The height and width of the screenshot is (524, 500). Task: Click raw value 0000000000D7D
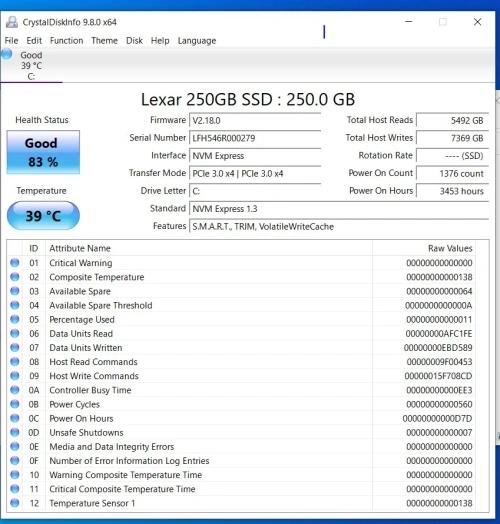(438, 419)
